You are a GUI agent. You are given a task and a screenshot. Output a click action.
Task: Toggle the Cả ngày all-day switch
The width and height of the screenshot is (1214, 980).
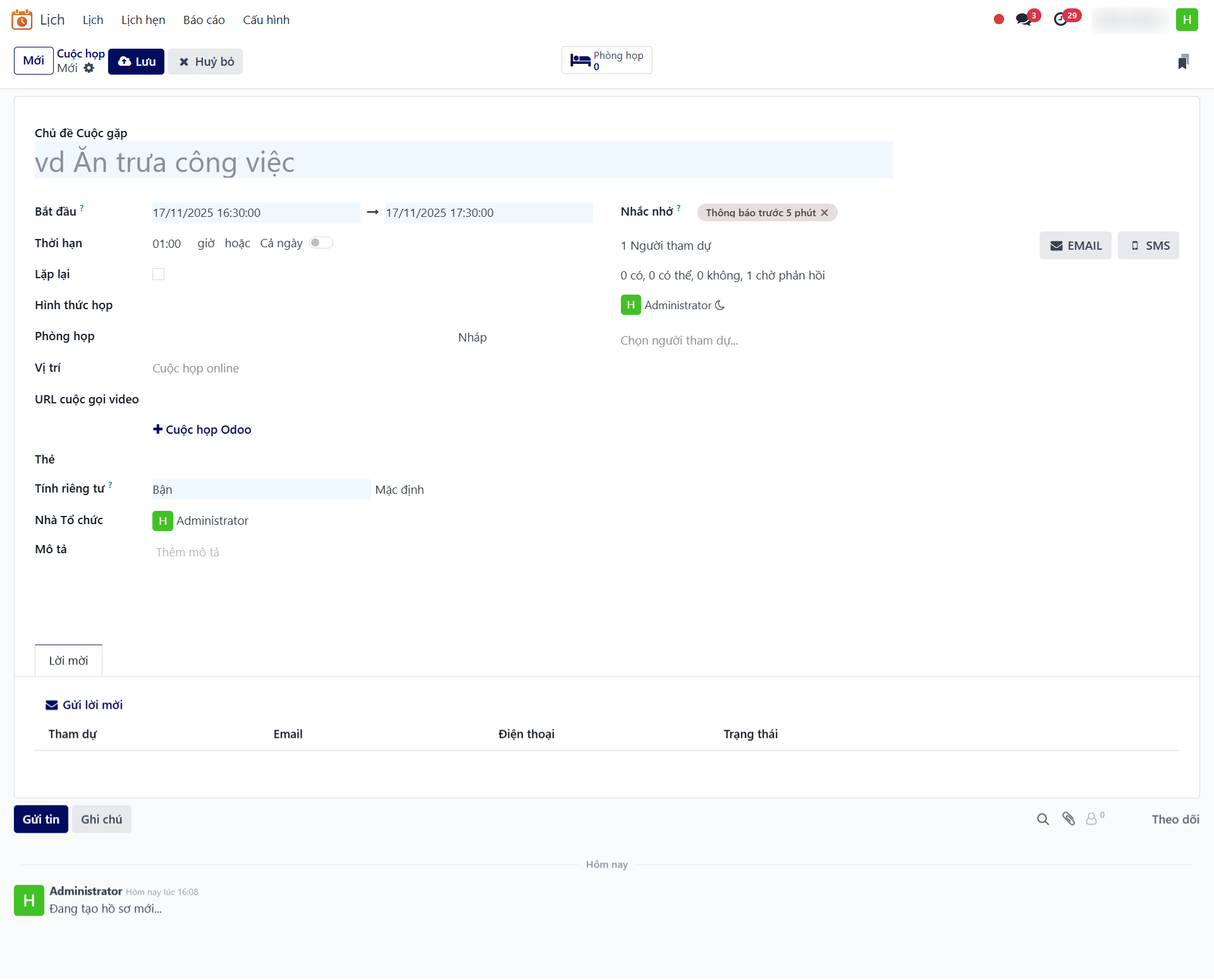click(321, 243)
